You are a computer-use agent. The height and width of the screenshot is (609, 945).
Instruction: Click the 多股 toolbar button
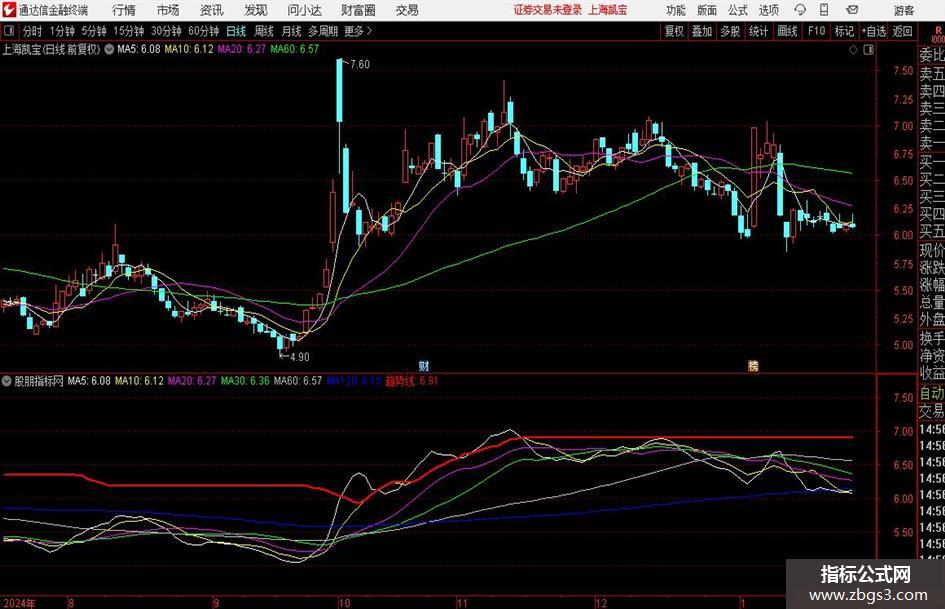730,31
